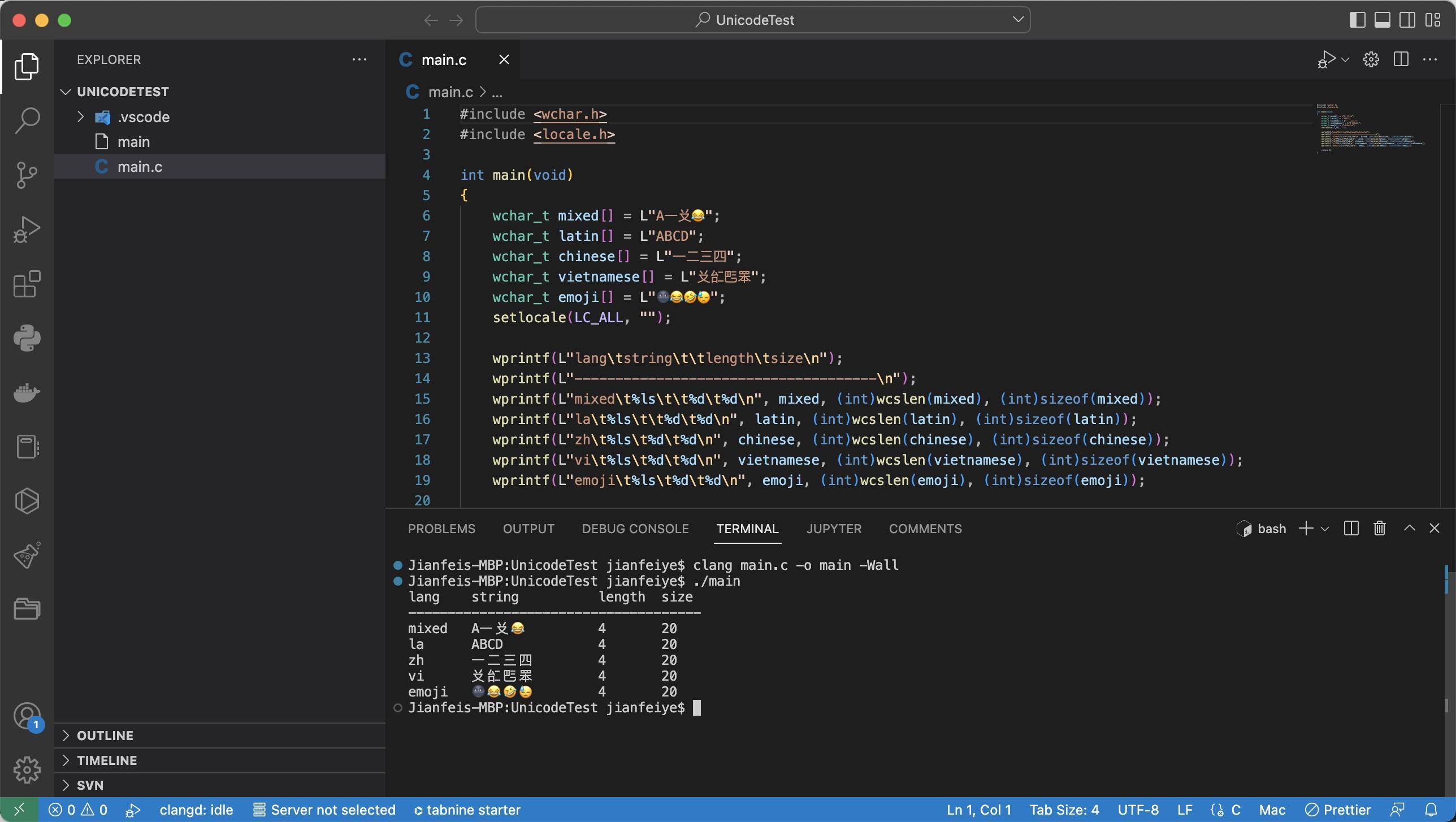This screenshot has height=822, width=1456.
Task: Click UTF-8 encoding in status bar
Action: pos(1138,810)
